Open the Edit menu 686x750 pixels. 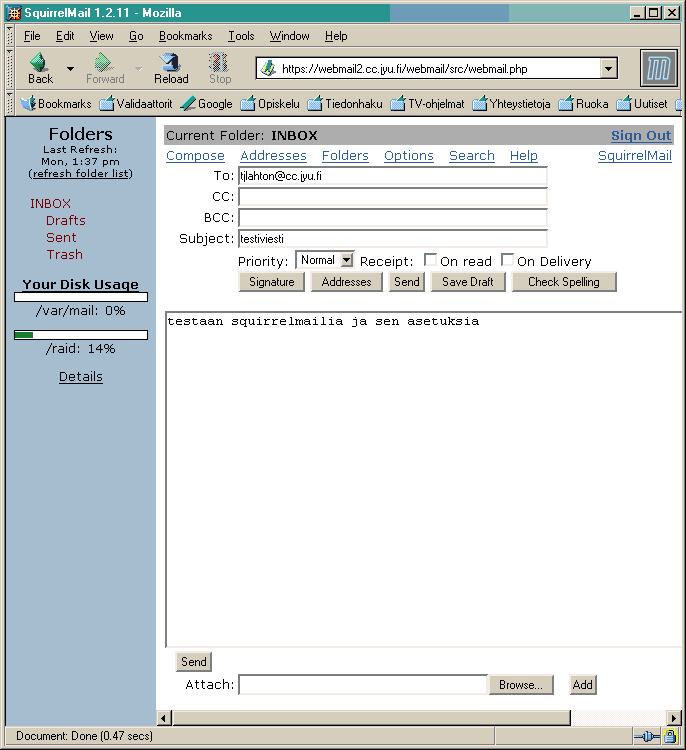65,36
